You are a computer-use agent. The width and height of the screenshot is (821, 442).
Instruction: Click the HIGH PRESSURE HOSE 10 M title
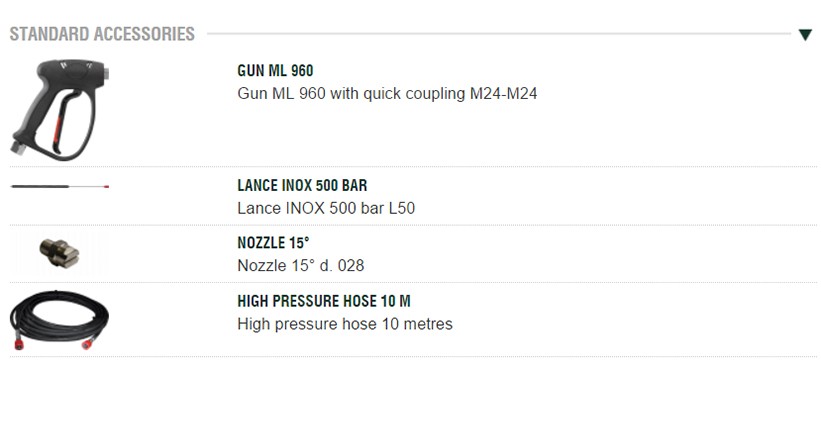[323, 301]
